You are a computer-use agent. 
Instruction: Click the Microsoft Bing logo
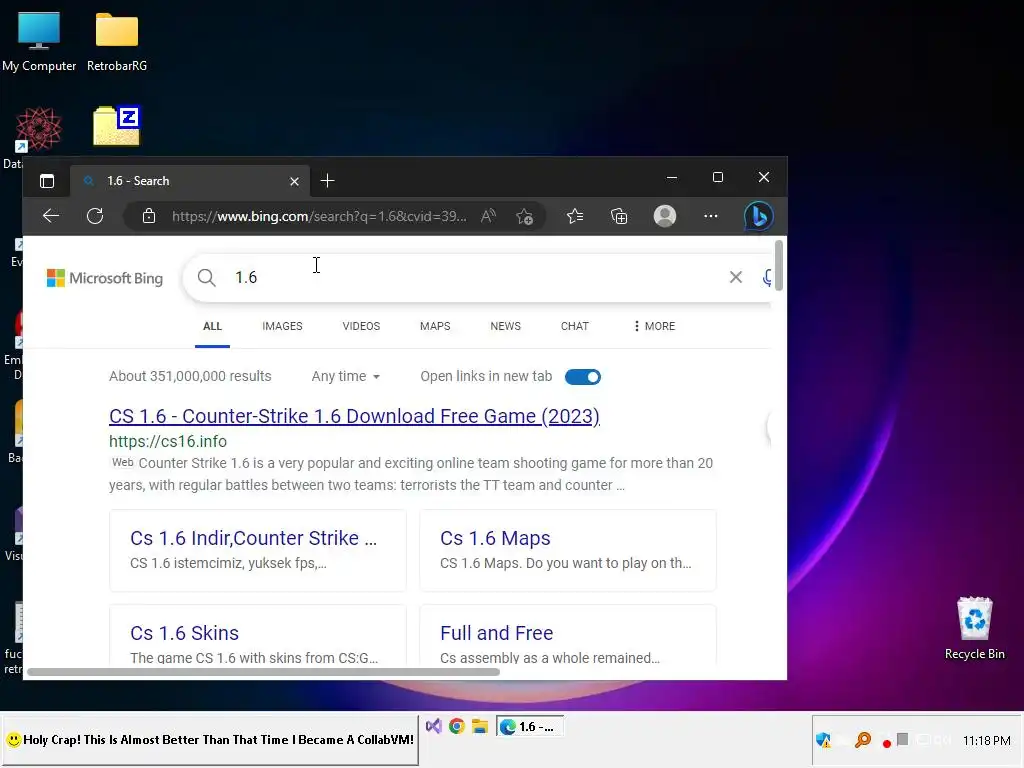[104, 278]
